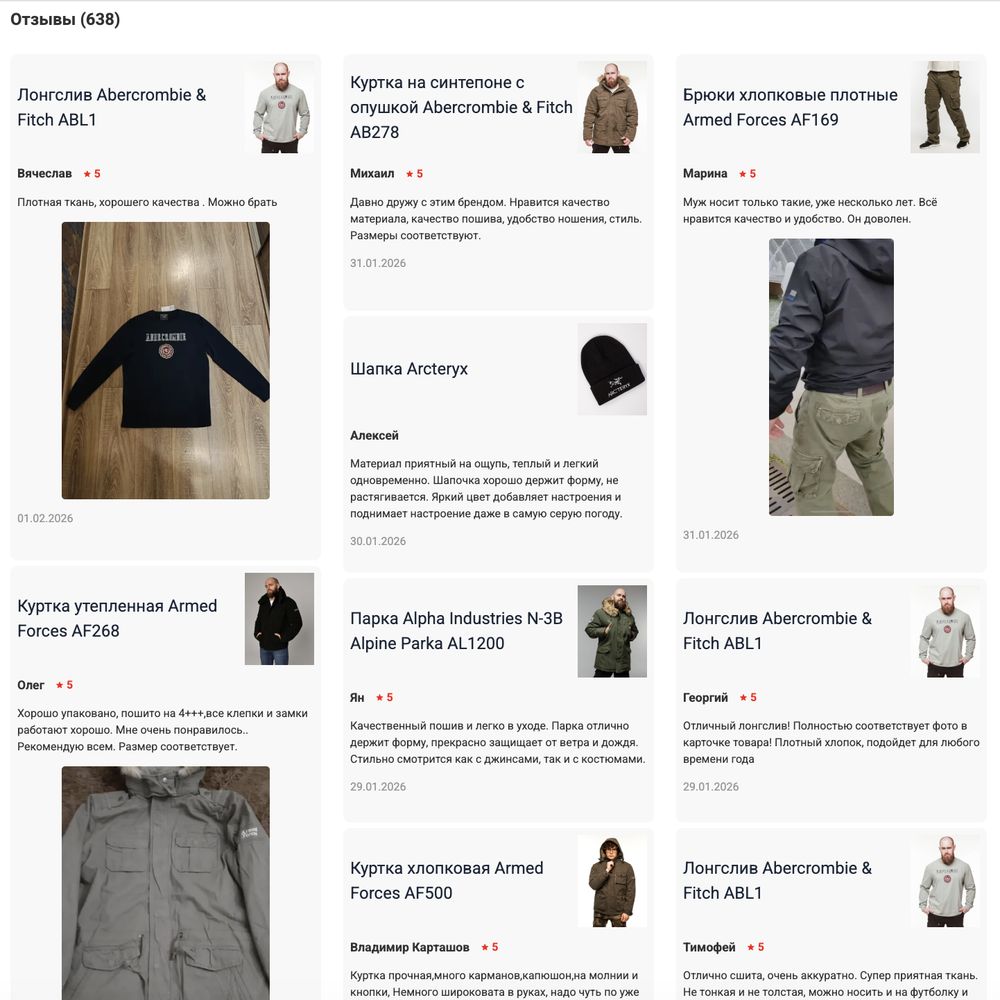Screen dimensions: 1000x1000
Task: Click Георгий's Лонгслив ABL1 product thumbnail
Action: (945, 631)
